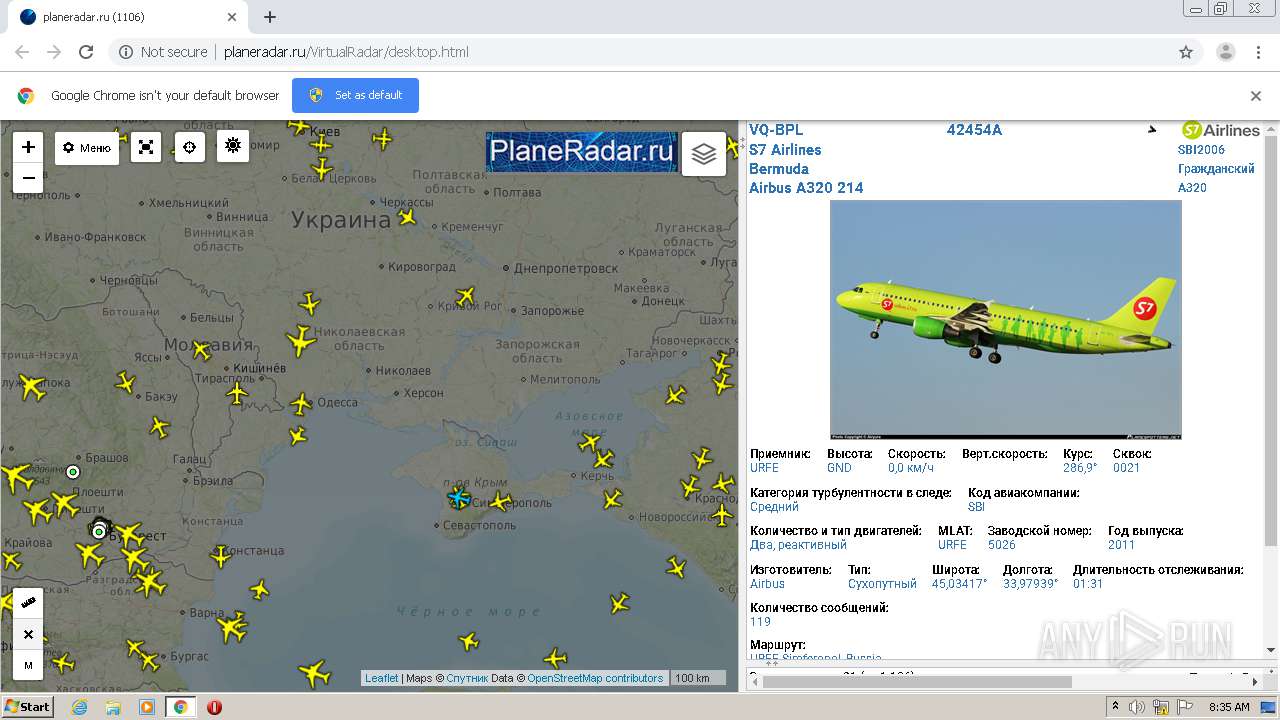Dismiss the default browser infobar
This screenshot has height=720, width=1280.
1256,96
